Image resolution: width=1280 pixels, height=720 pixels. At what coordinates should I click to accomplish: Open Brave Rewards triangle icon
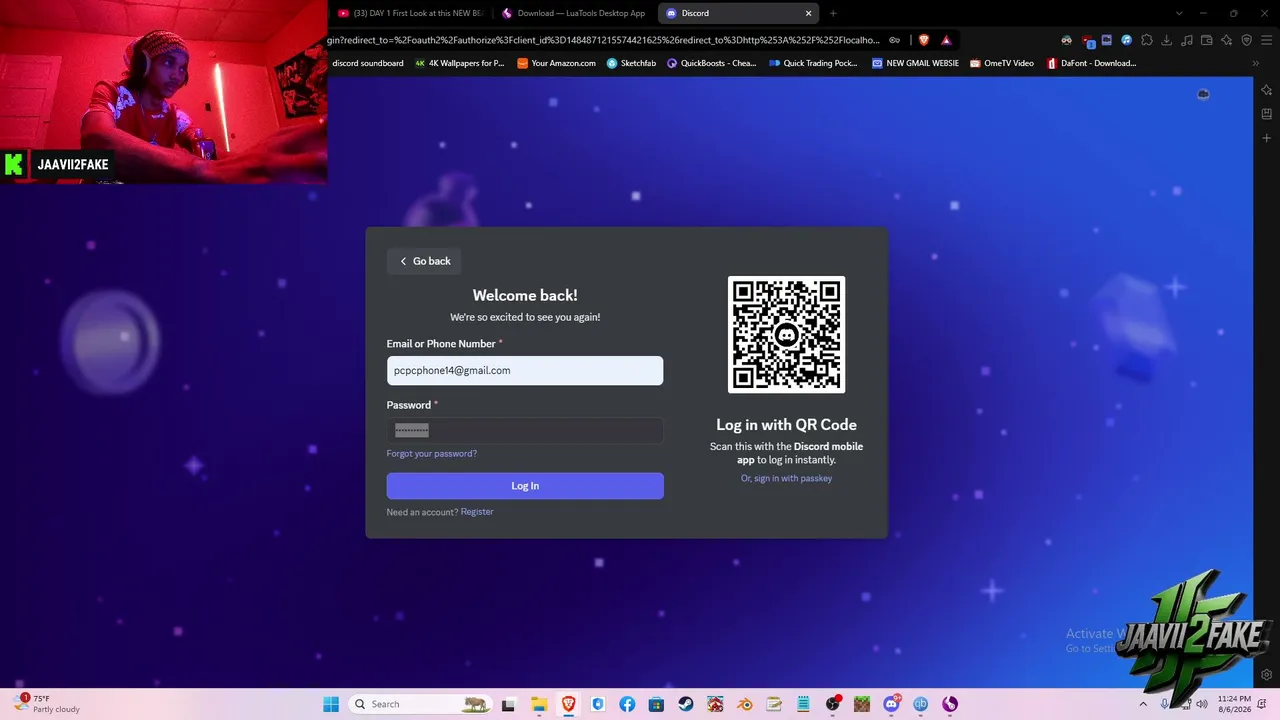pos(946,40)
